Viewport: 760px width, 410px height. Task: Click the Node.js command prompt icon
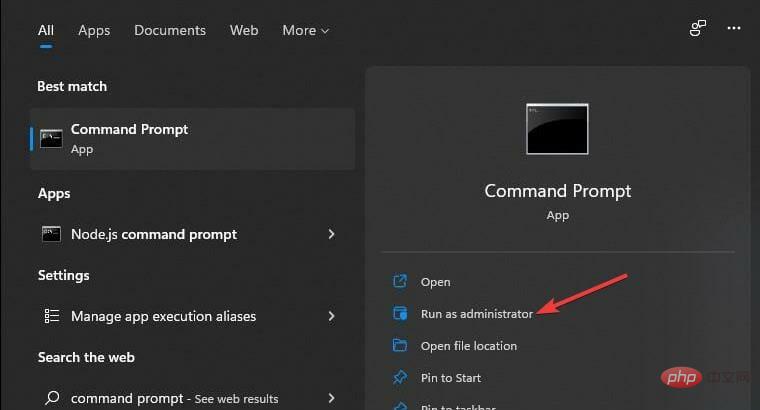click(52, 234)
